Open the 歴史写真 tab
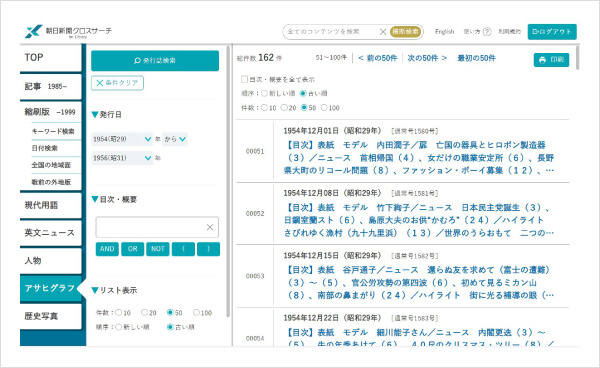The image size is (600, 368). click(51, 316)
